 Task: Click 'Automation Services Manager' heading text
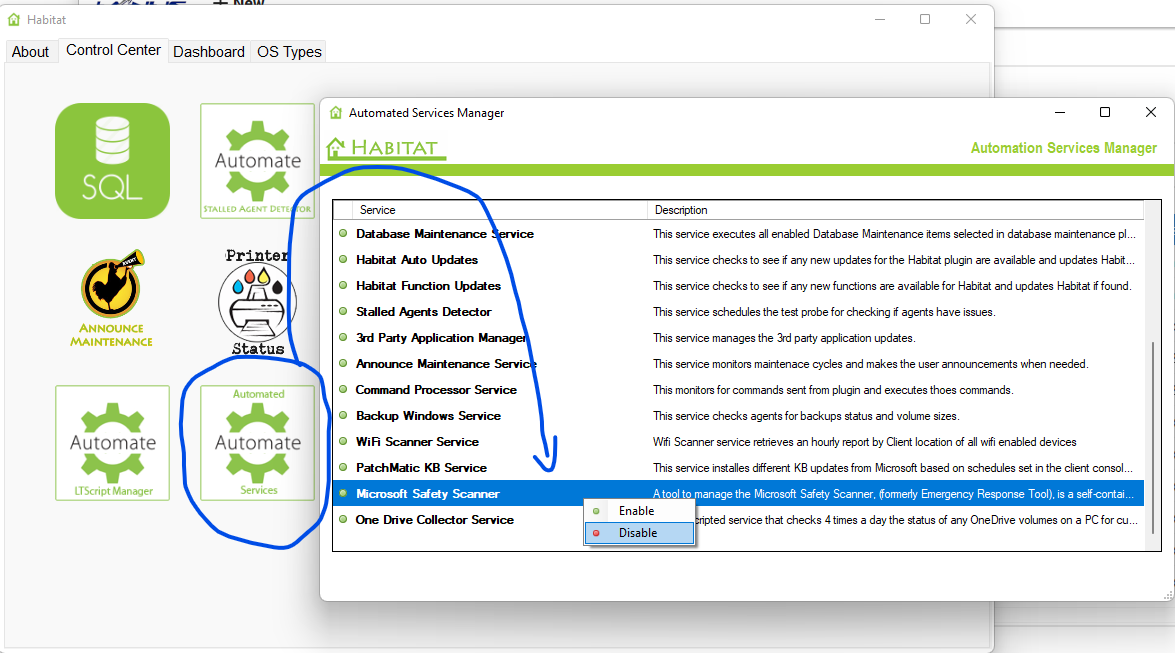(x=1063, y=148)
